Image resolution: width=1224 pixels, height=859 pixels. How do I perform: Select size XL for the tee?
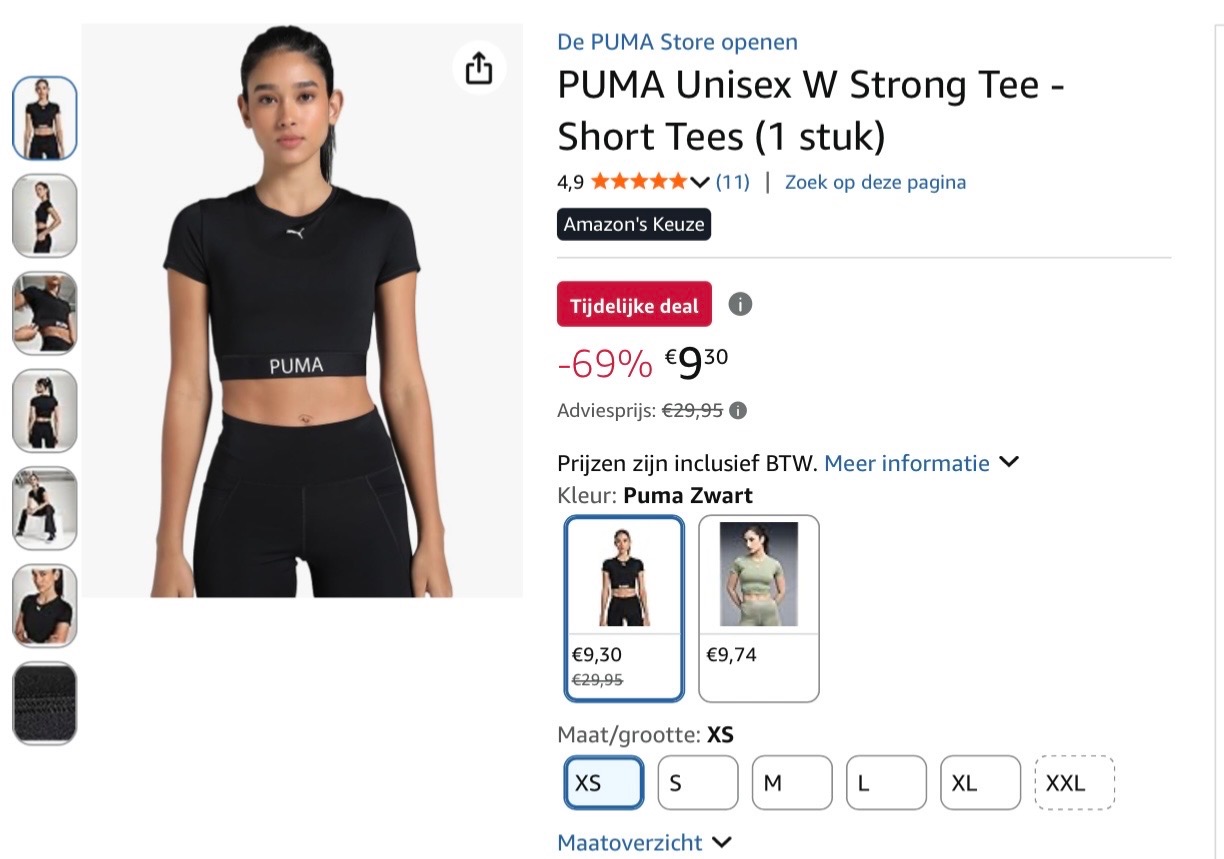tap(978, 783)
